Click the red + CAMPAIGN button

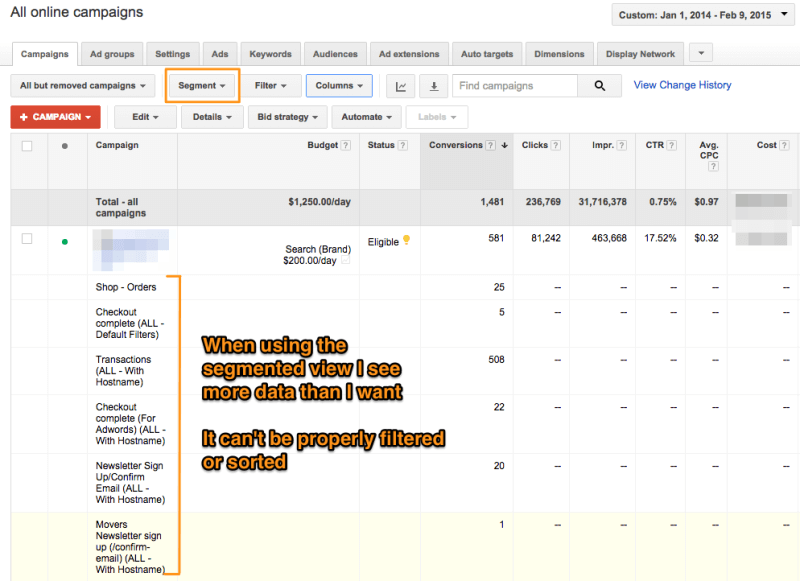[56, 117]
